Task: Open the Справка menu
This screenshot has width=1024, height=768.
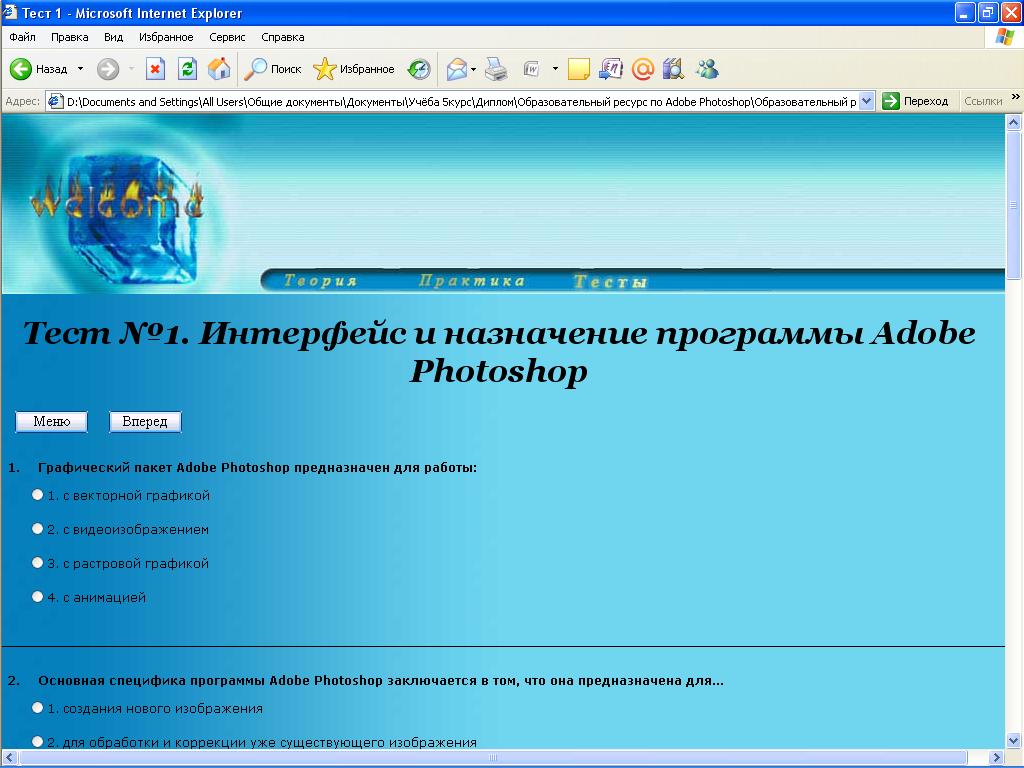Action: [x=283, y=37]
